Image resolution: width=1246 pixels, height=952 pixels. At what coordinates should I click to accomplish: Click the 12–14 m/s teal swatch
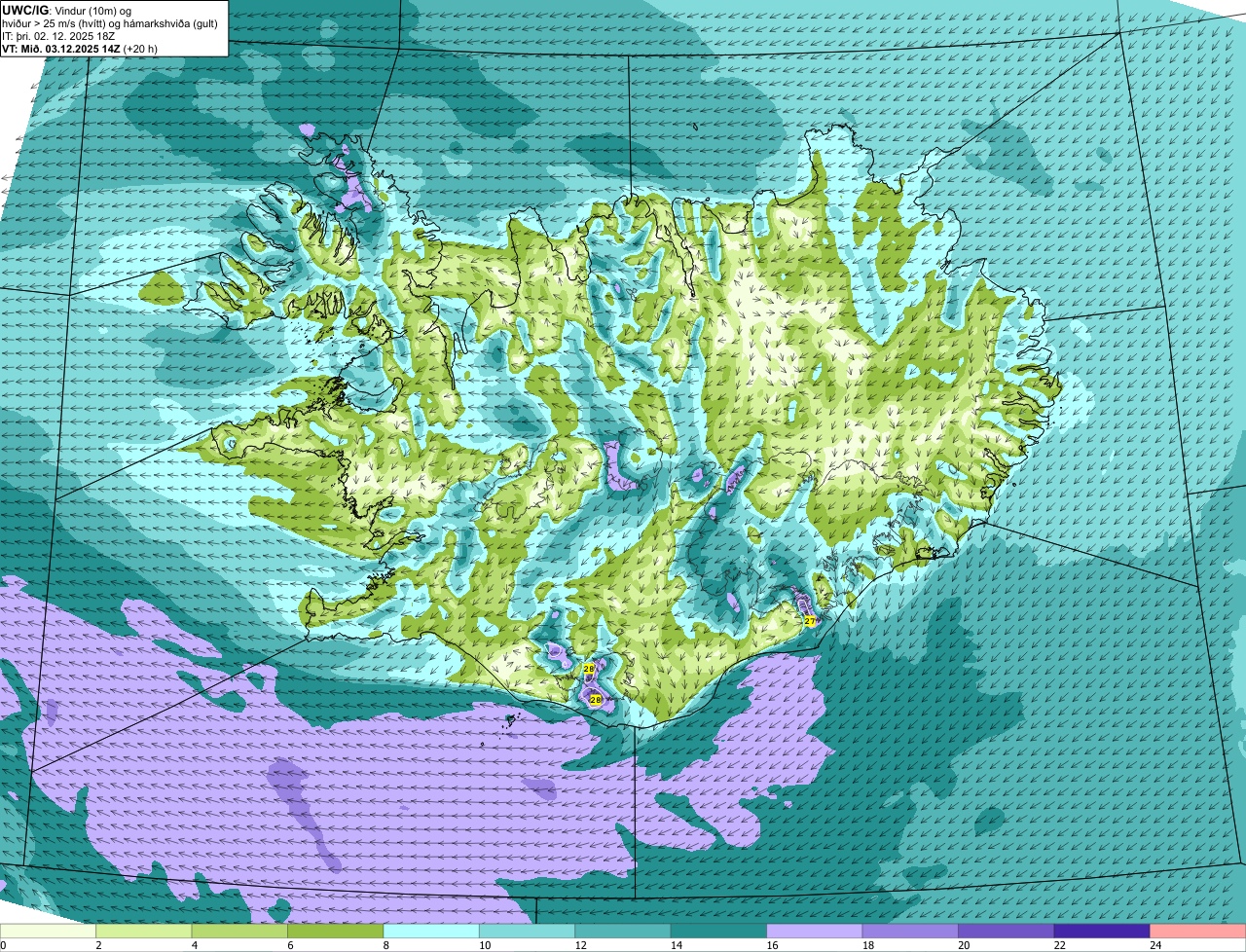pos(624,932)
